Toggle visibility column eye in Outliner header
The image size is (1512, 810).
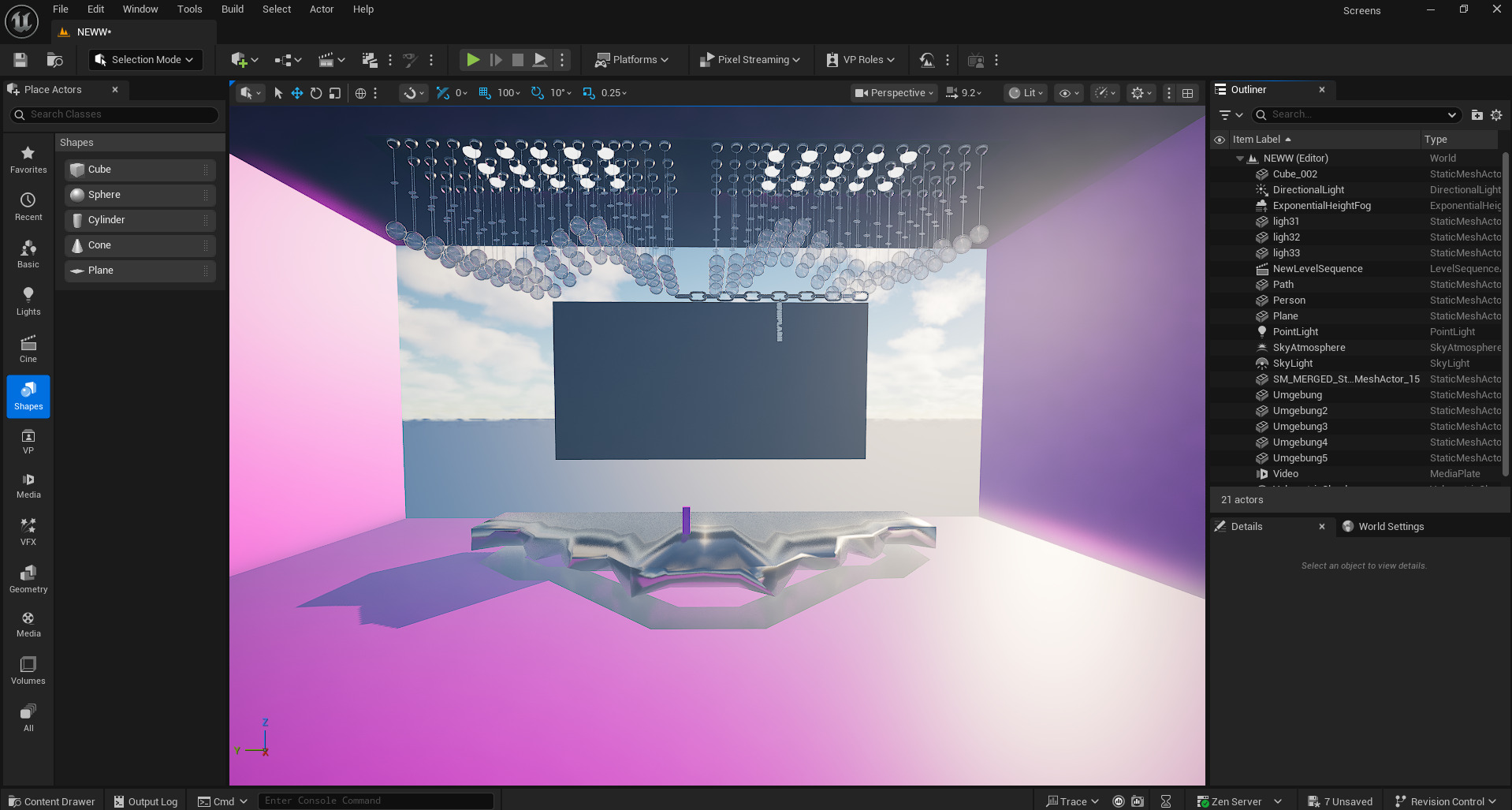[1220, 140]
